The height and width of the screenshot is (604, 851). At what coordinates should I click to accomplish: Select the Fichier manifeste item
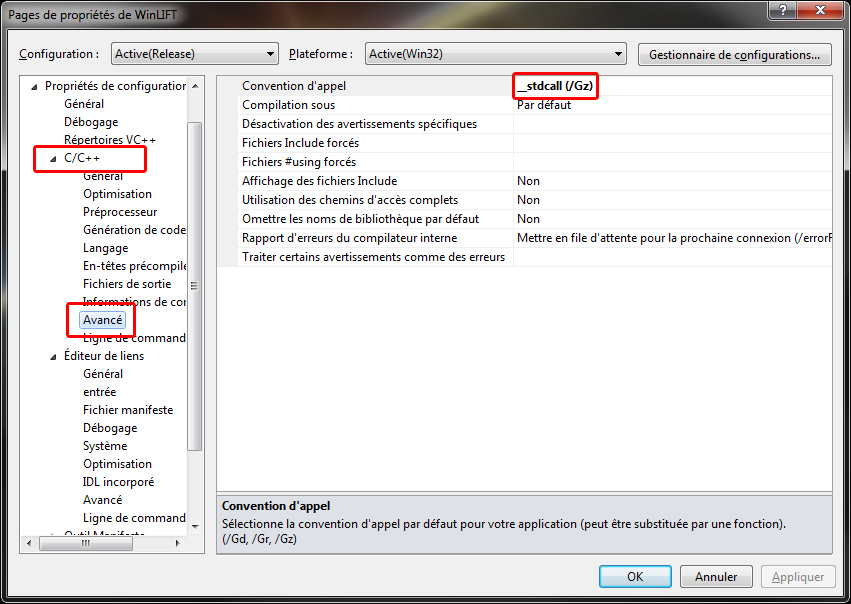click(128, 410)
